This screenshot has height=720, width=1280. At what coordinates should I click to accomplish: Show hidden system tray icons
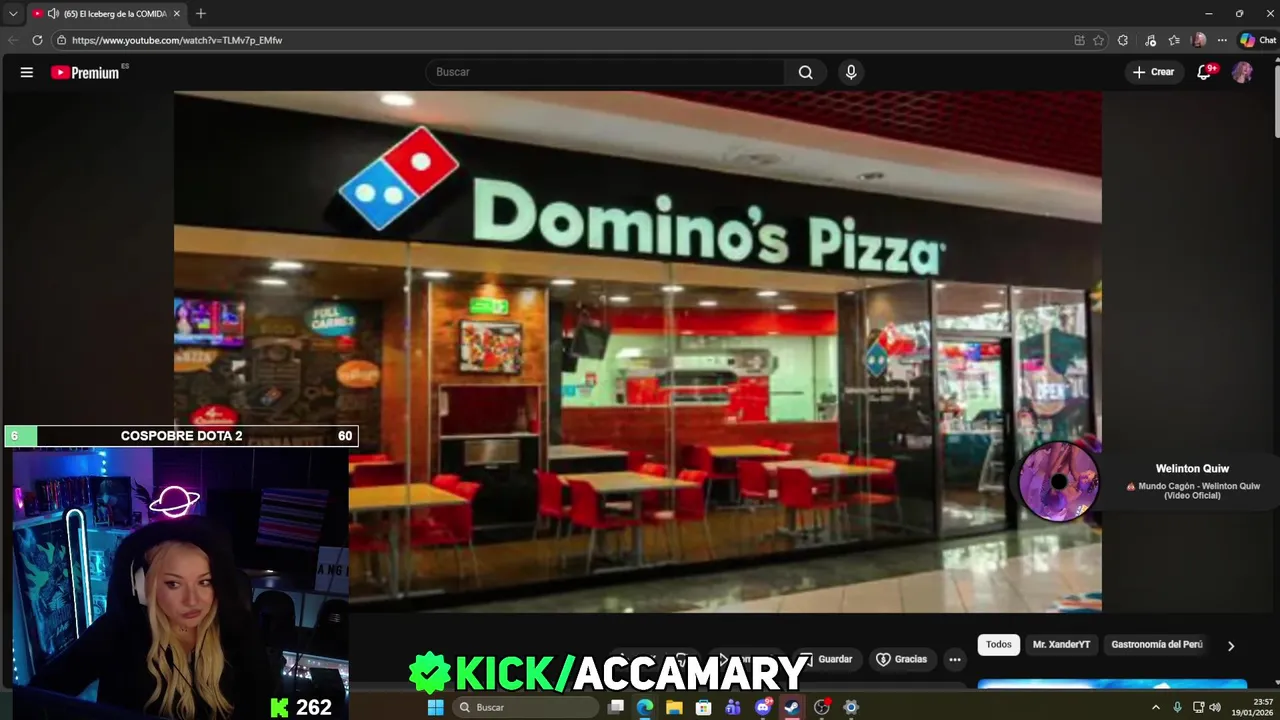point(1156,707)
